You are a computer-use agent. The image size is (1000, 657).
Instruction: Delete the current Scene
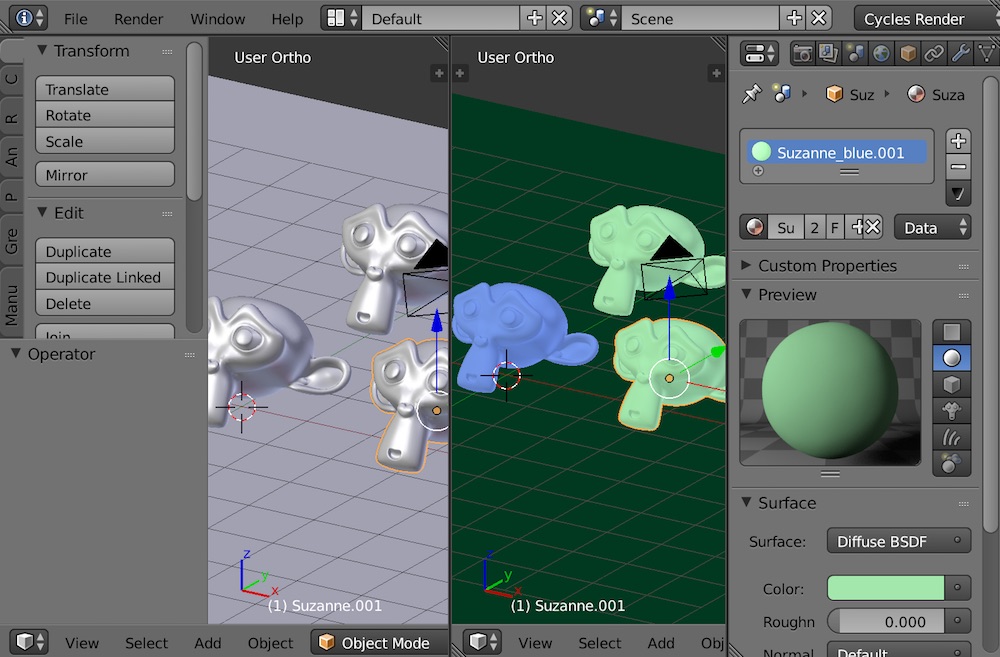tap(818, 18)
